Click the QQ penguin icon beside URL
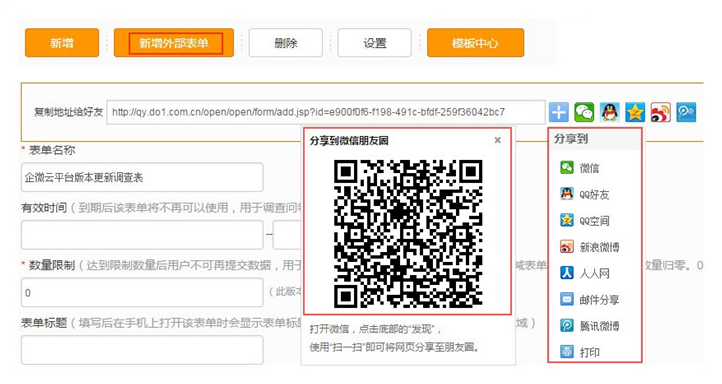This screenshot has height=384, width=722. click(x=610, y=112)
